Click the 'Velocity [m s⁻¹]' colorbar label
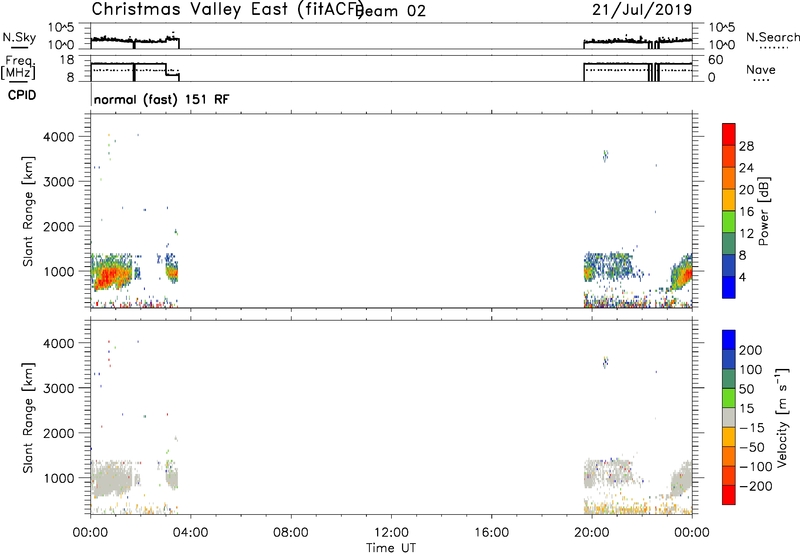800x554 pixels. tap(782, 417)
